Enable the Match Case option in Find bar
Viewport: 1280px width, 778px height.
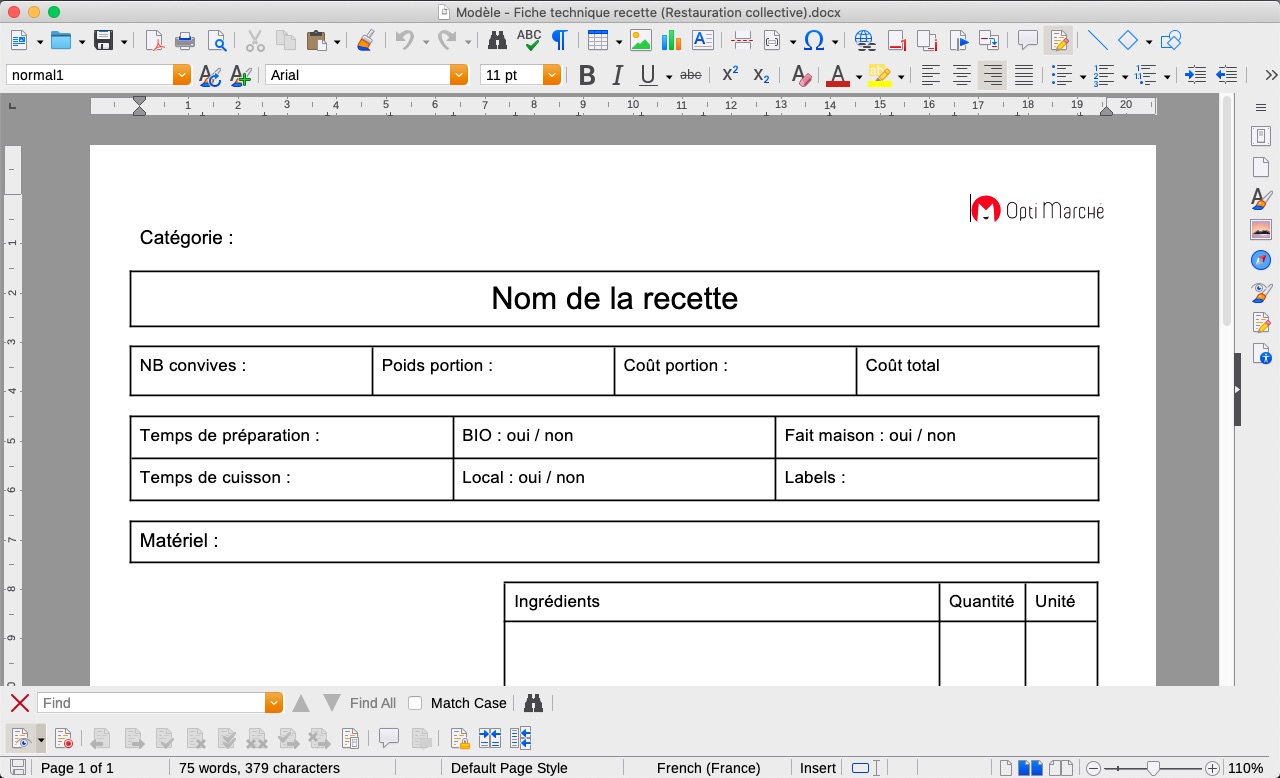click(x=414, y=703)
